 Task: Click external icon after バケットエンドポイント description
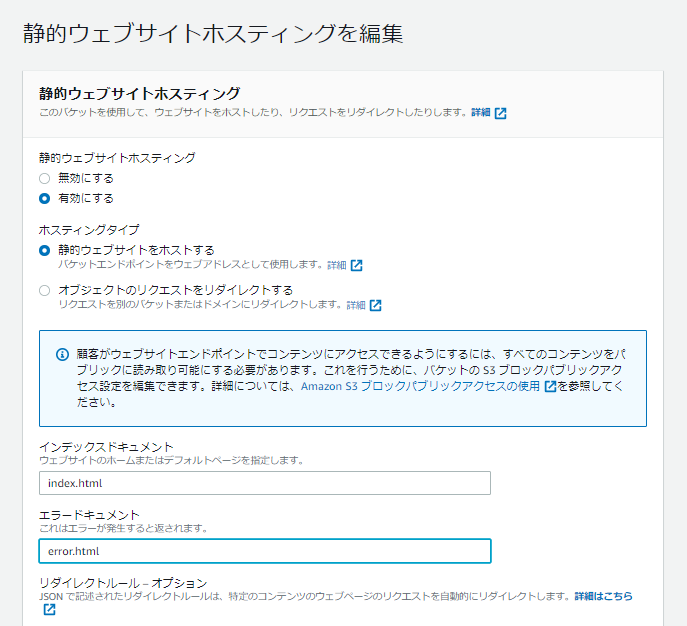[x=357, y=265]
